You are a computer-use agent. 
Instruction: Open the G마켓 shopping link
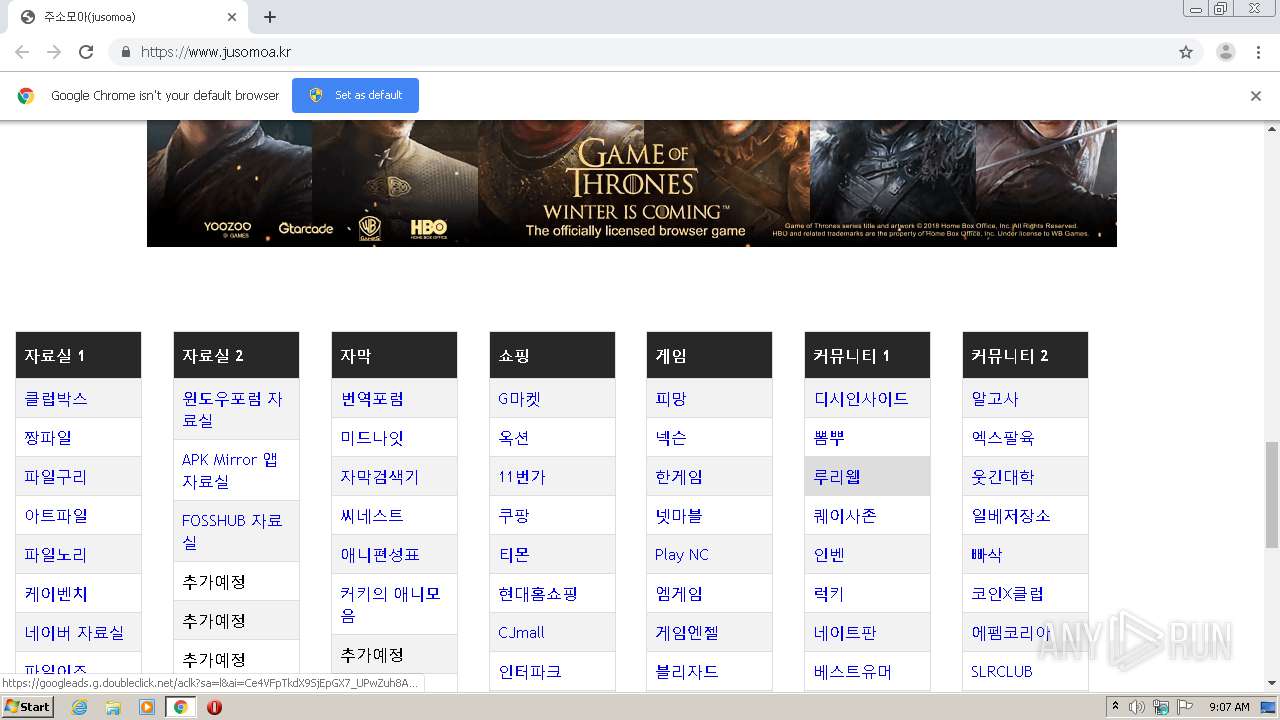(x=519, y=398)
